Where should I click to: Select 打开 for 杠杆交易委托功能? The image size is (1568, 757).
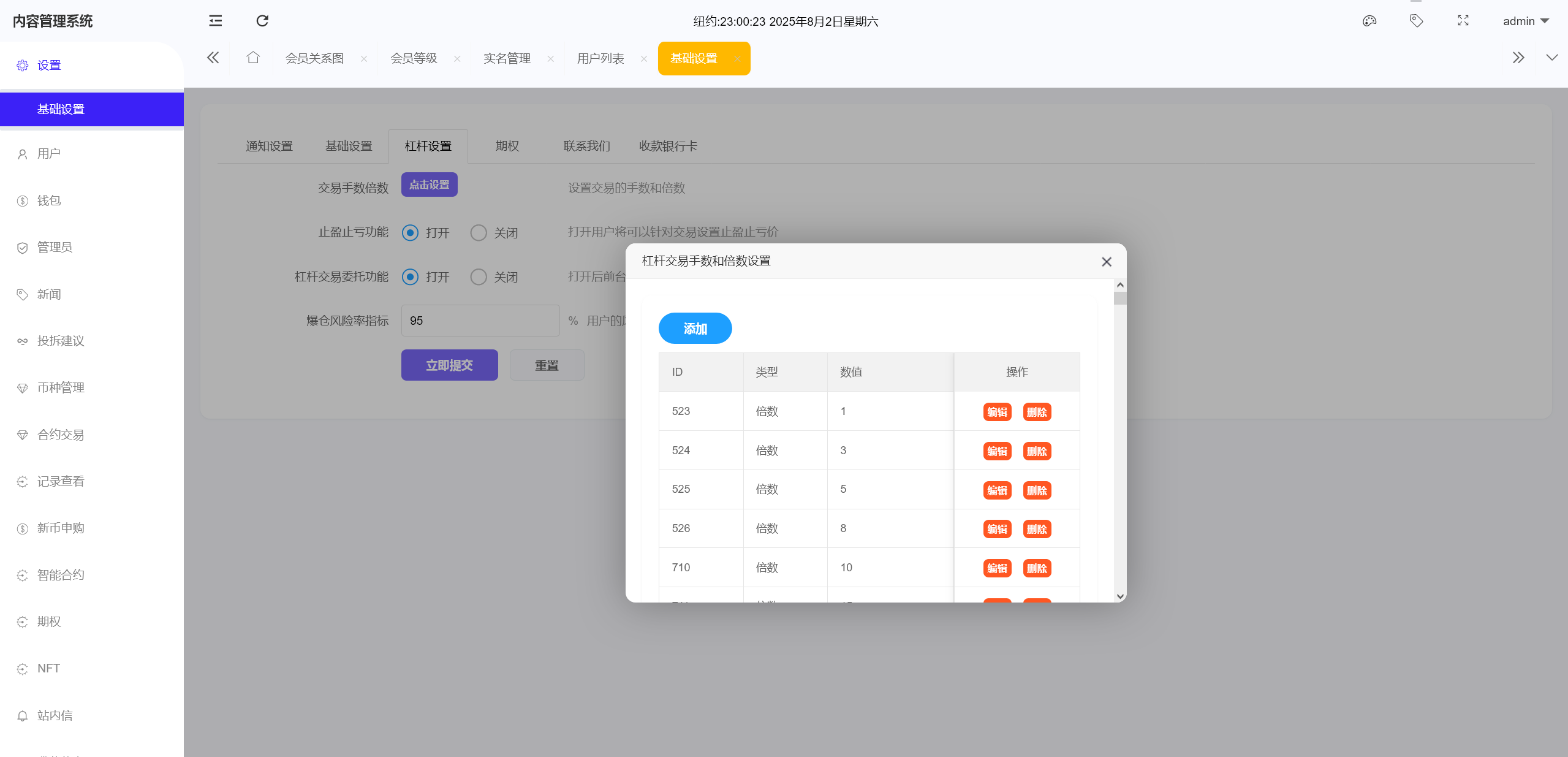pyautogui.click(x=410, y=277)
